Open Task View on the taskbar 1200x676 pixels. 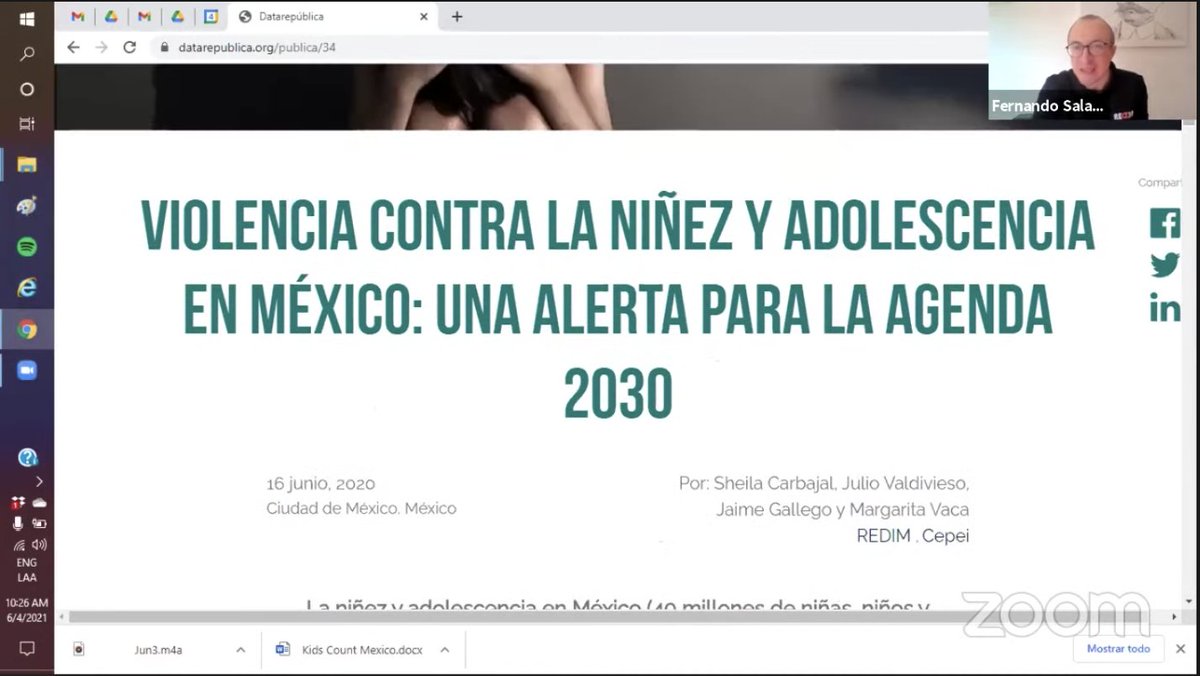[x=27, y=124]
